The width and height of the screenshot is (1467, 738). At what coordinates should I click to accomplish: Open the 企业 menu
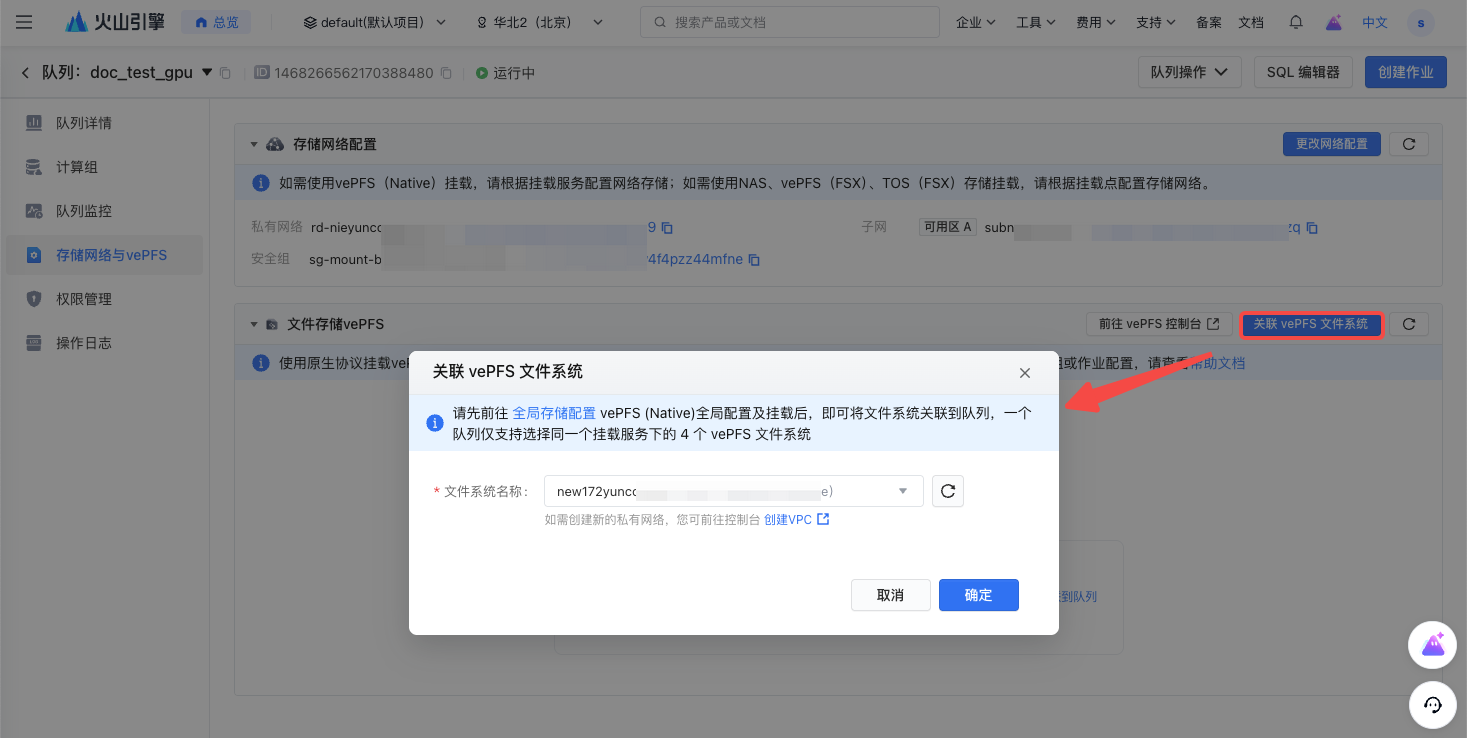click(976, 22)
